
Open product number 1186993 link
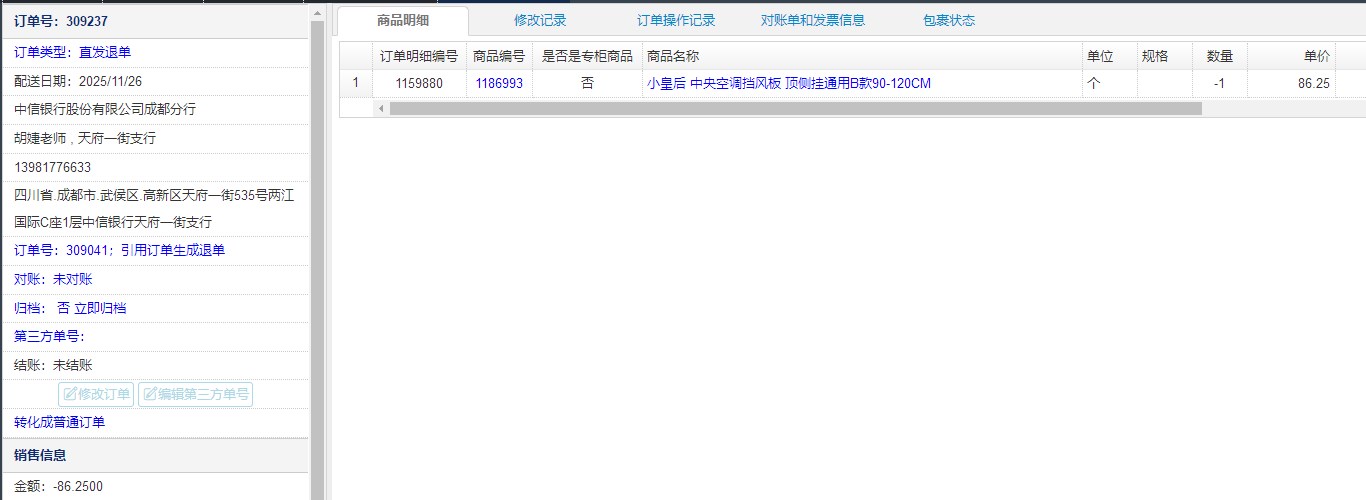pos(498,84)
